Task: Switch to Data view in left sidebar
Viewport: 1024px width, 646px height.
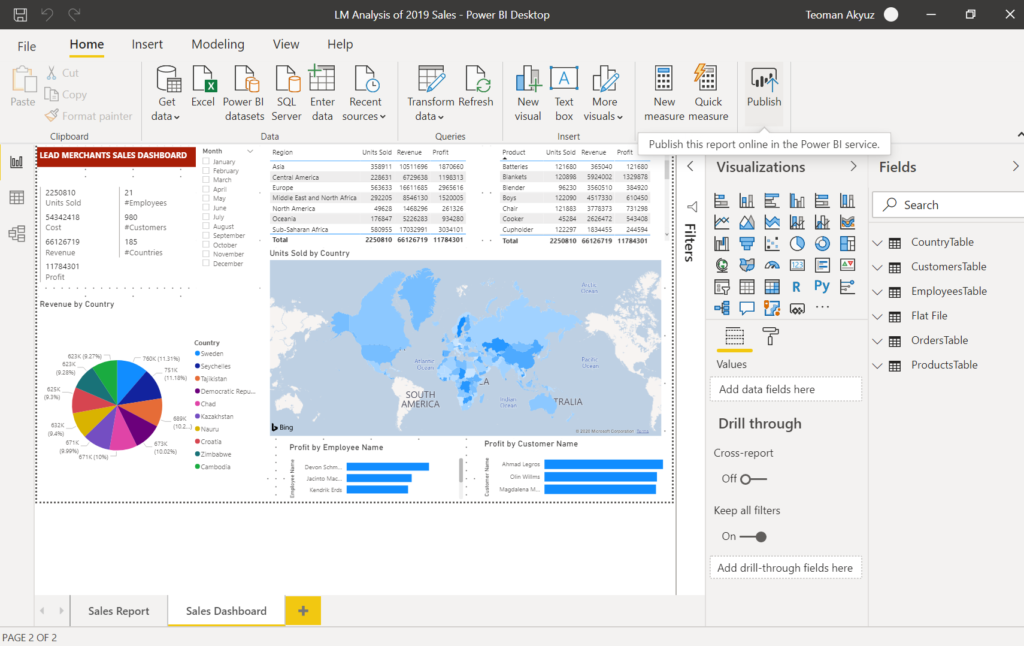Action: click(x=17, y=197)
